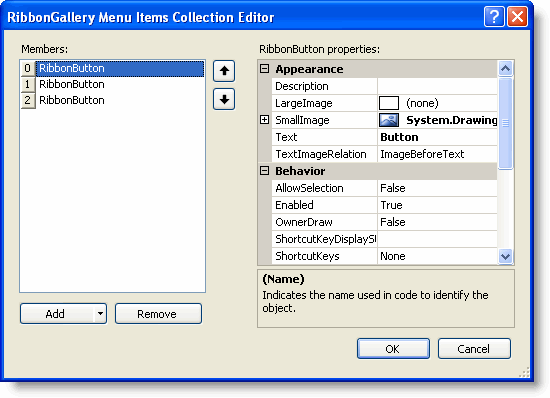The image size is (550, 398).
Task: Click the Cancel button
Action: click(474, 349)
